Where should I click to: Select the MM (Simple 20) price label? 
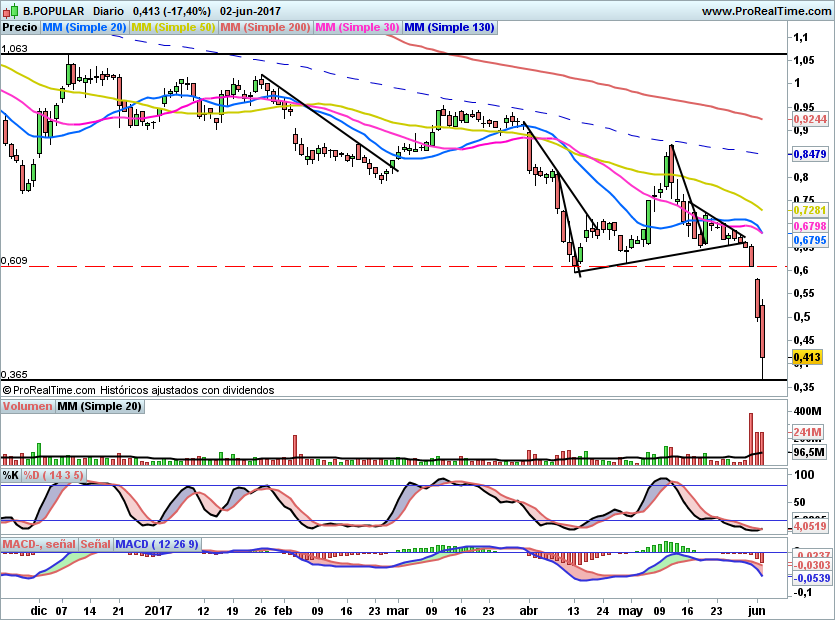(84, 28)
